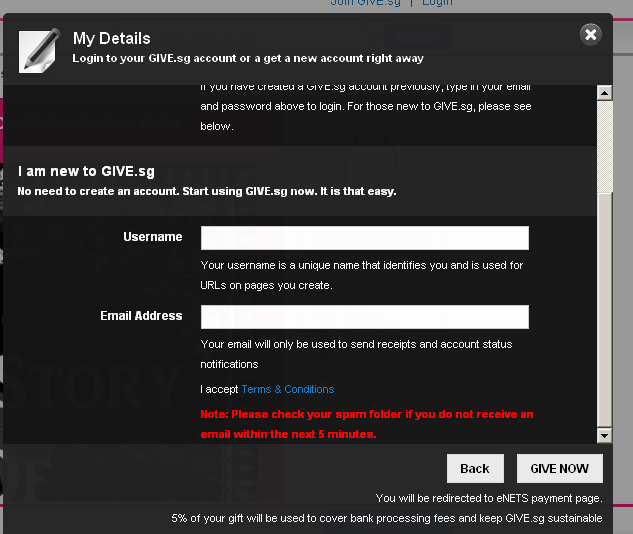Click the 5% bank processing fees notice
Image resolution: width=633 pixels, height=534 pixels.
(386, 518)
